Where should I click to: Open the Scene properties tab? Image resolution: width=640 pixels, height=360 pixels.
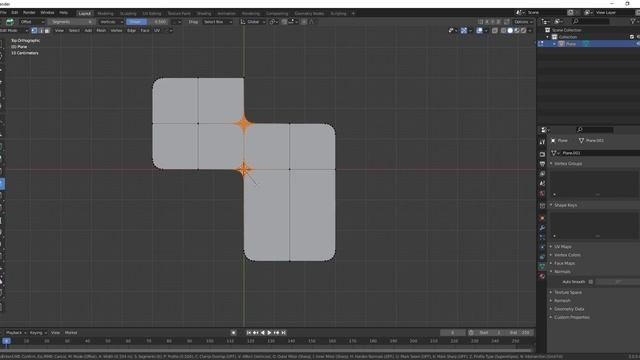point(542,184)
